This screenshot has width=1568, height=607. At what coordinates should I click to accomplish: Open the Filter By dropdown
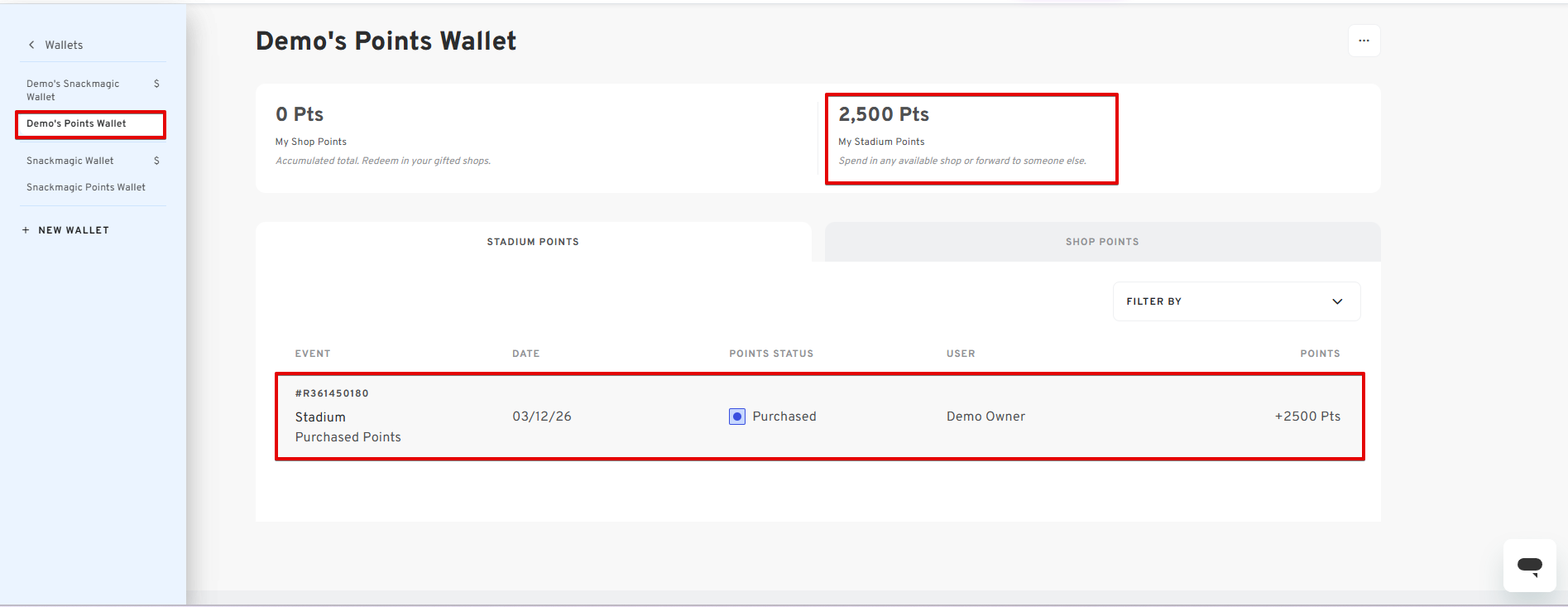(1235, 301)
